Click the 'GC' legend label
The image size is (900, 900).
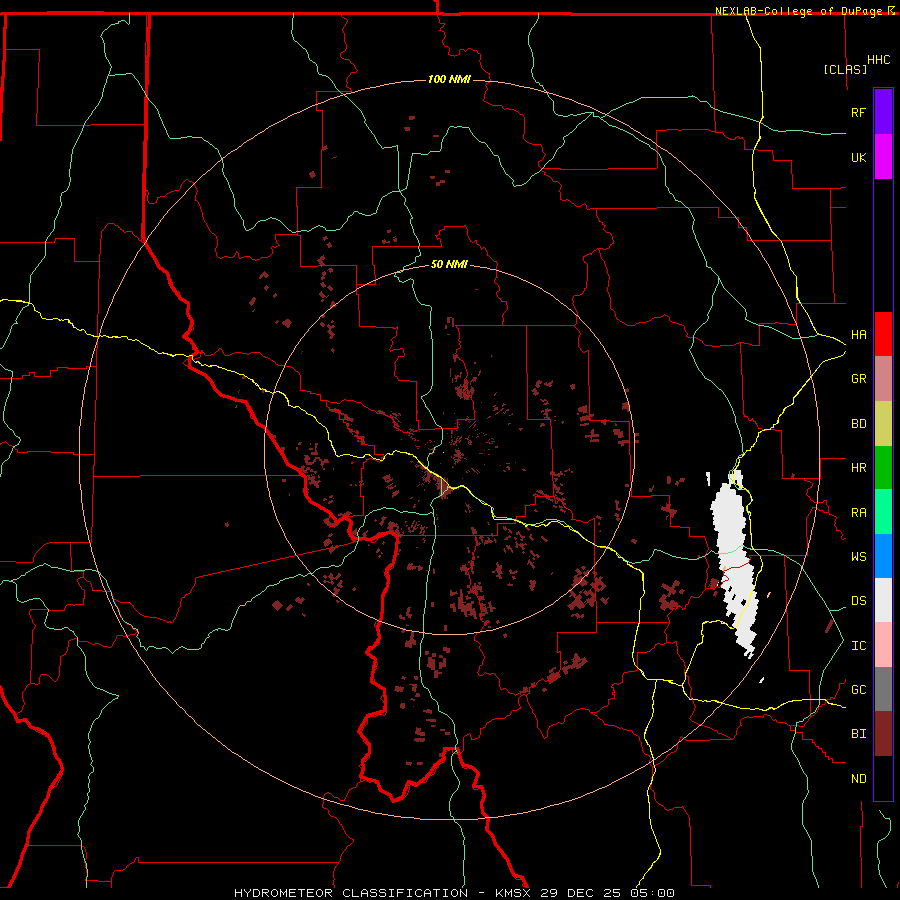858,690
